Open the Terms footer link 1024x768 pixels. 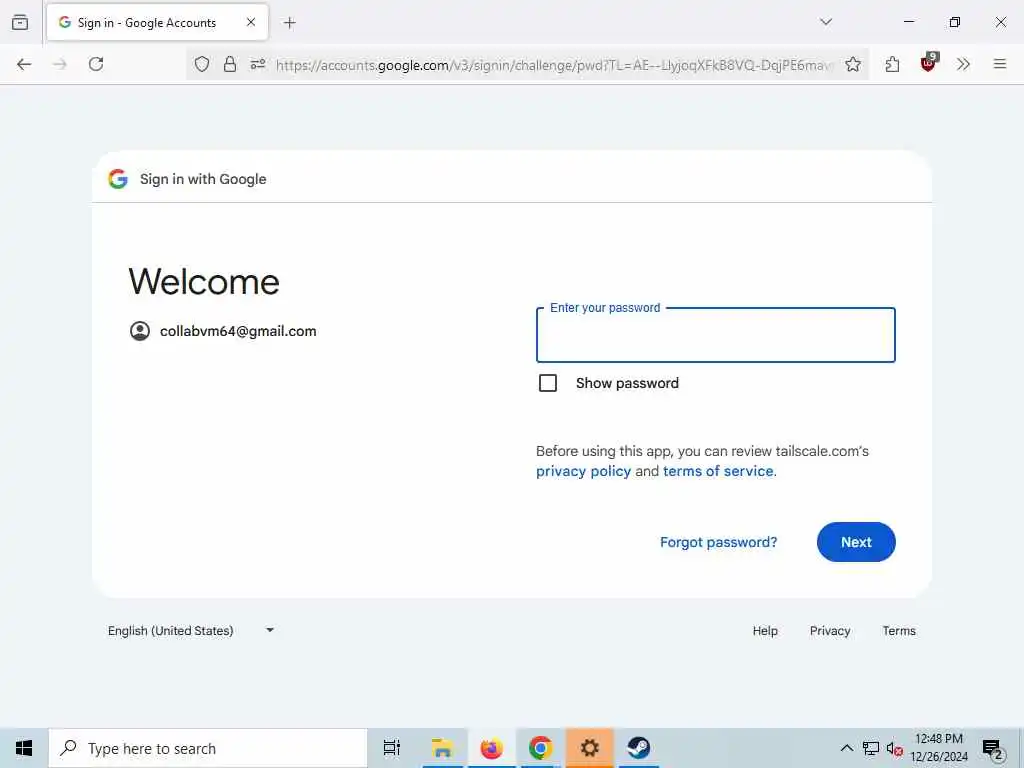899,631
